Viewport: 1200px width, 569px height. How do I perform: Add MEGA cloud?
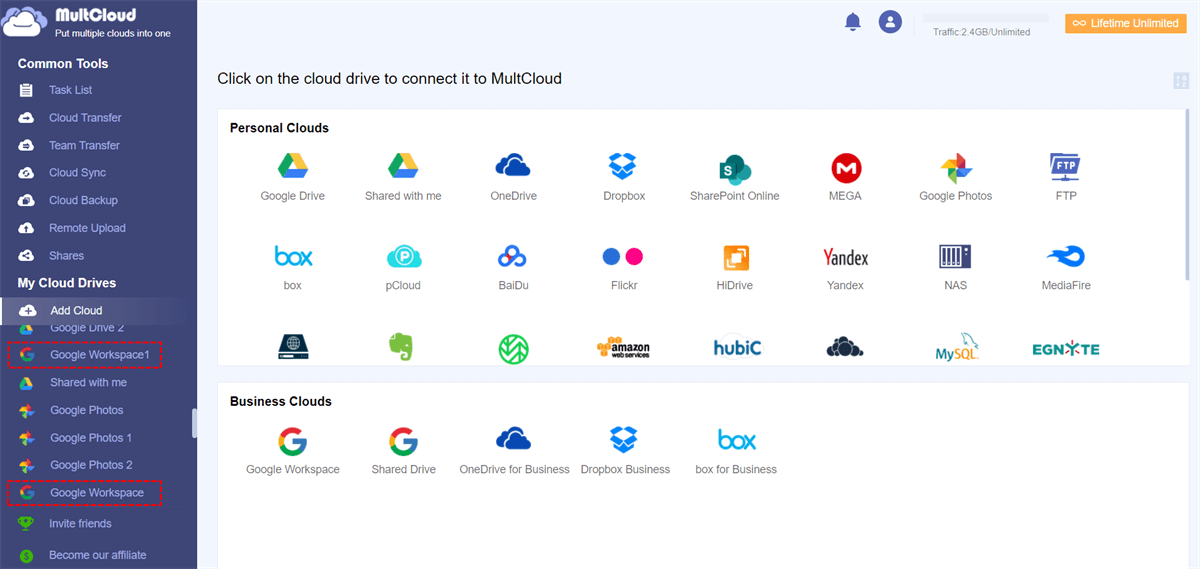845,177
